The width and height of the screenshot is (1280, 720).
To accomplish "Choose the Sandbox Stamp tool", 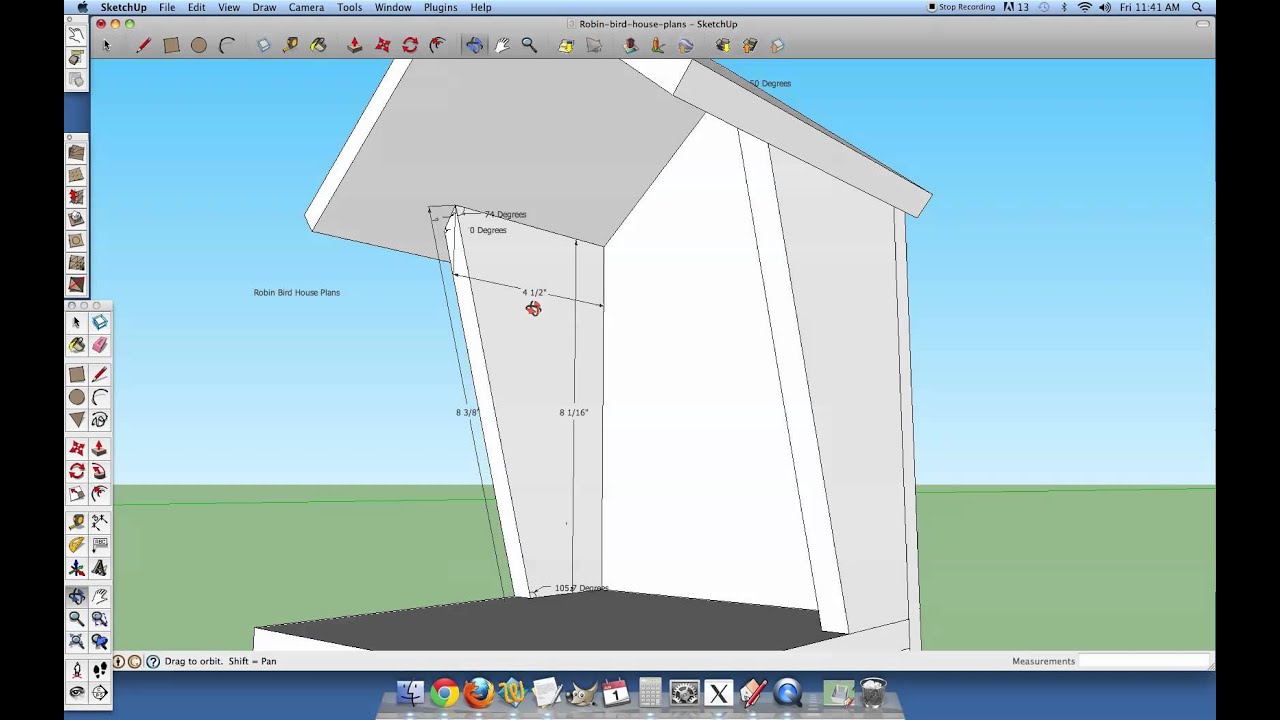I will pyautogui.click(x=76, y=219).
